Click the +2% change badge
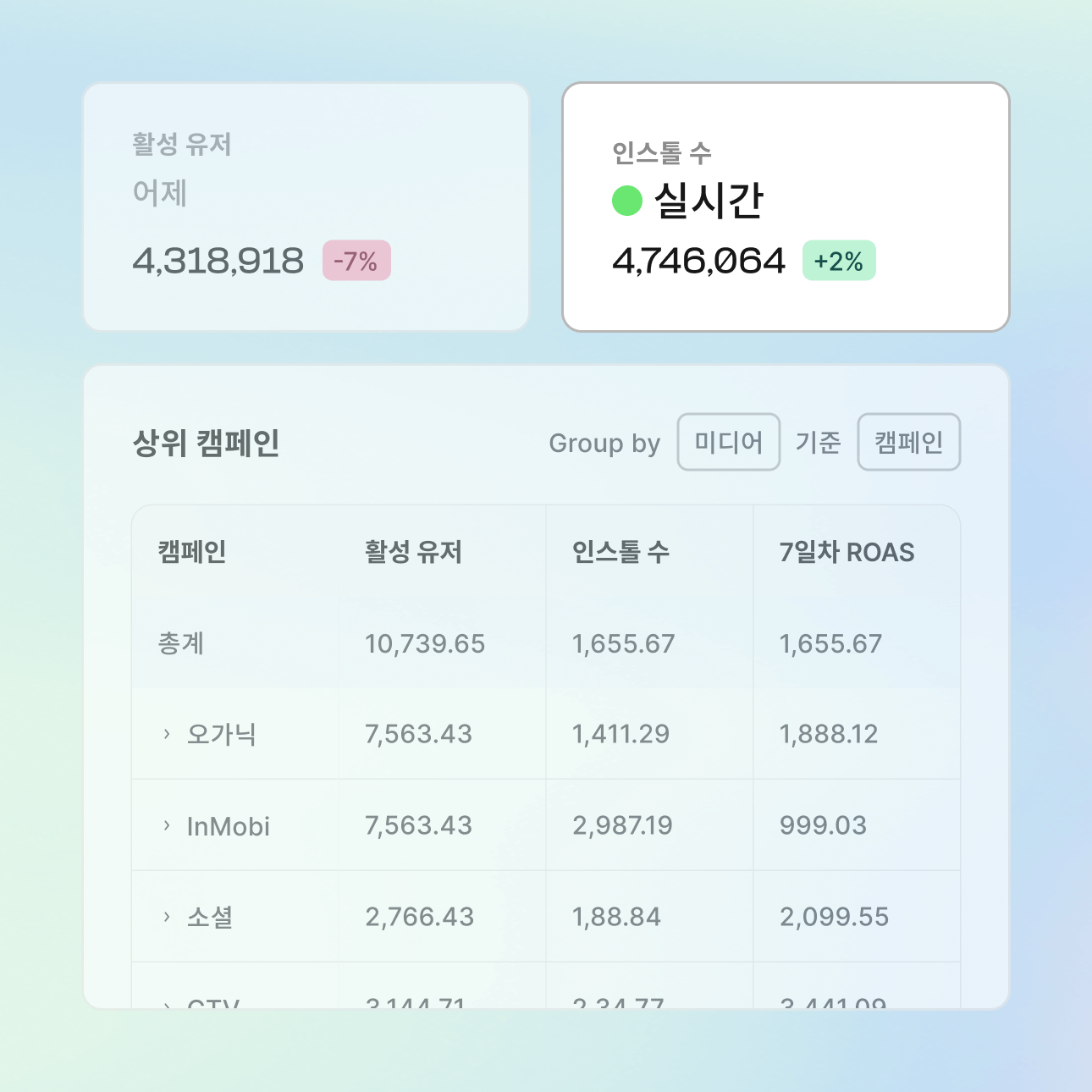Image resolution: width=1092 pixels, height=1092 pixels. point(839,261)
